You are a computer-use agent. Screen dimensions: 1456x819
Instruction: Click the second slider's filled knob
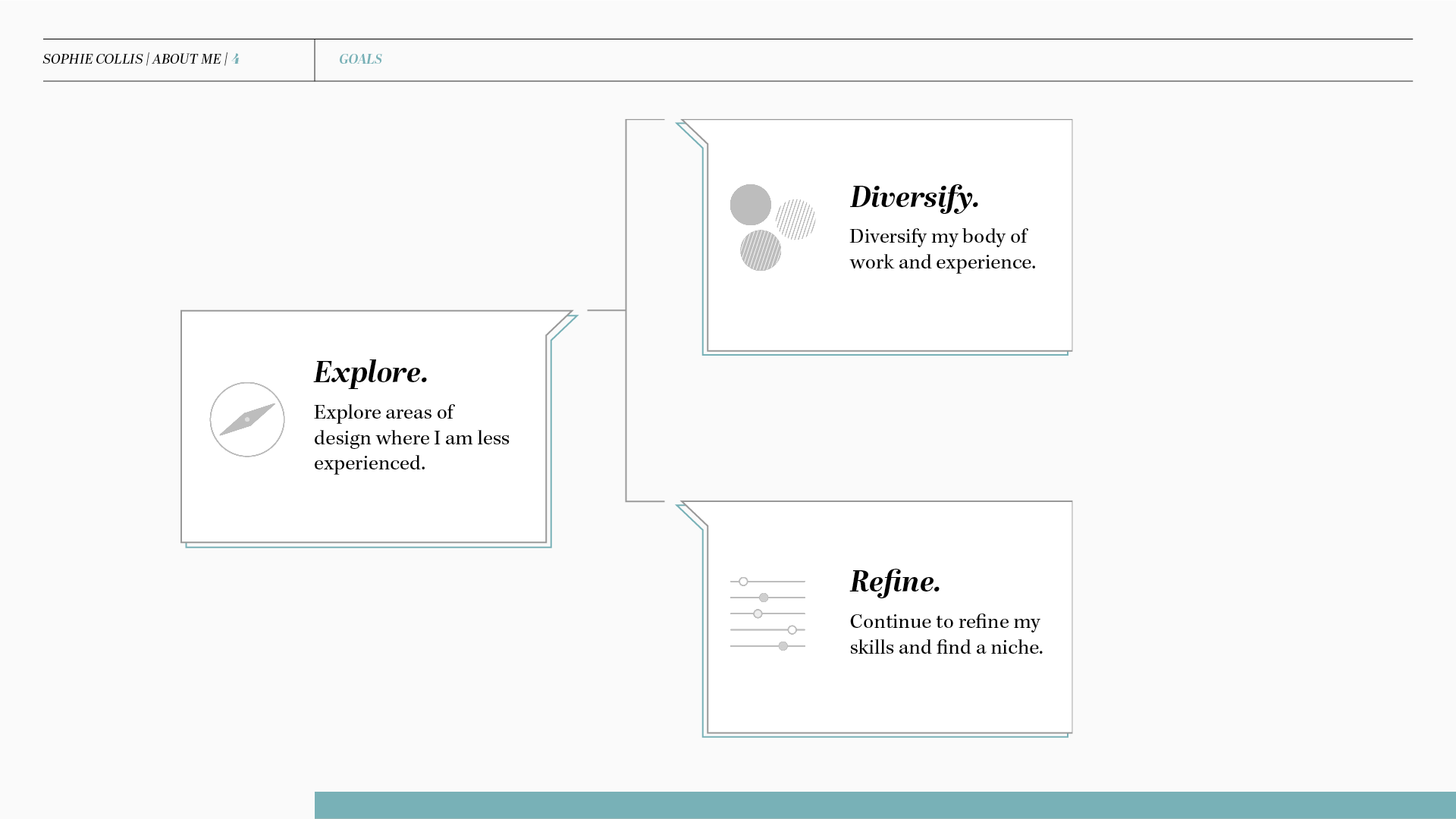pyautogui.click(x=764, y=598)
